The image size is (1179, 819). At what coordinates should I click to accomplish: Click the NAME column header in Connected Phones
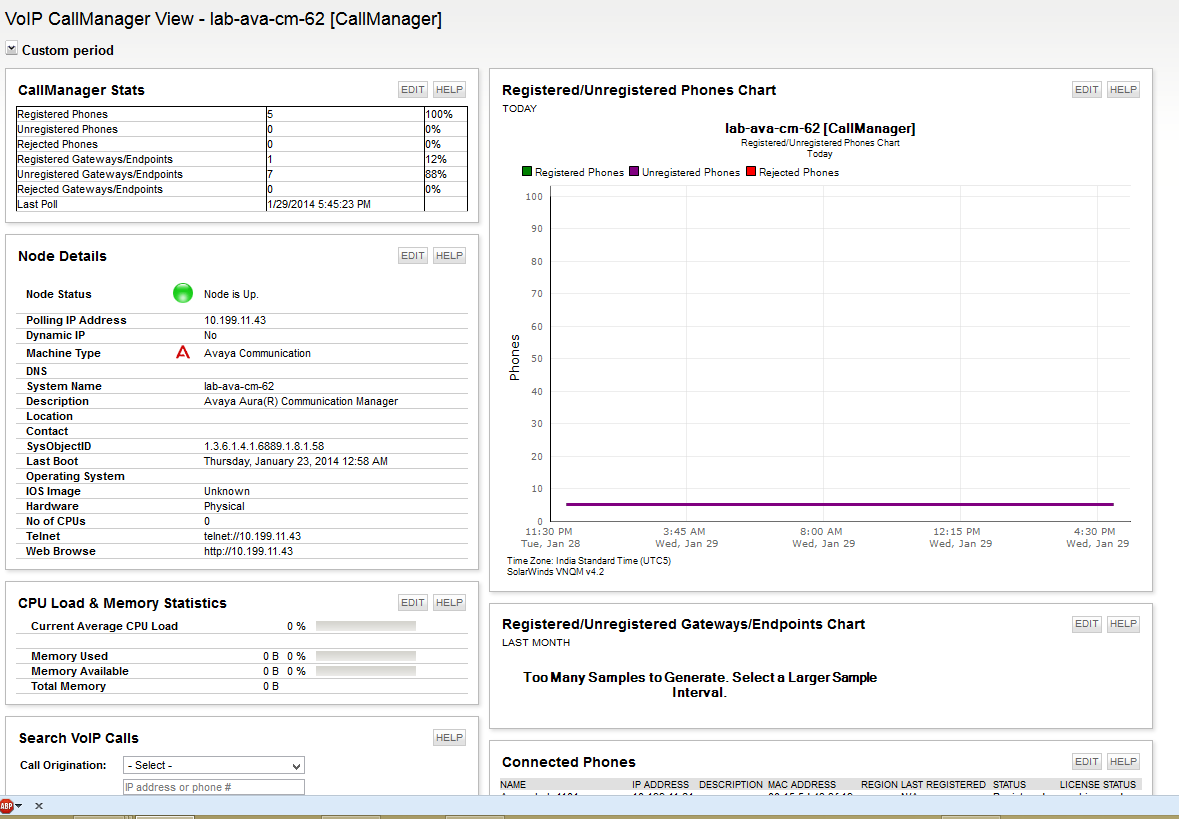(514, 784)
